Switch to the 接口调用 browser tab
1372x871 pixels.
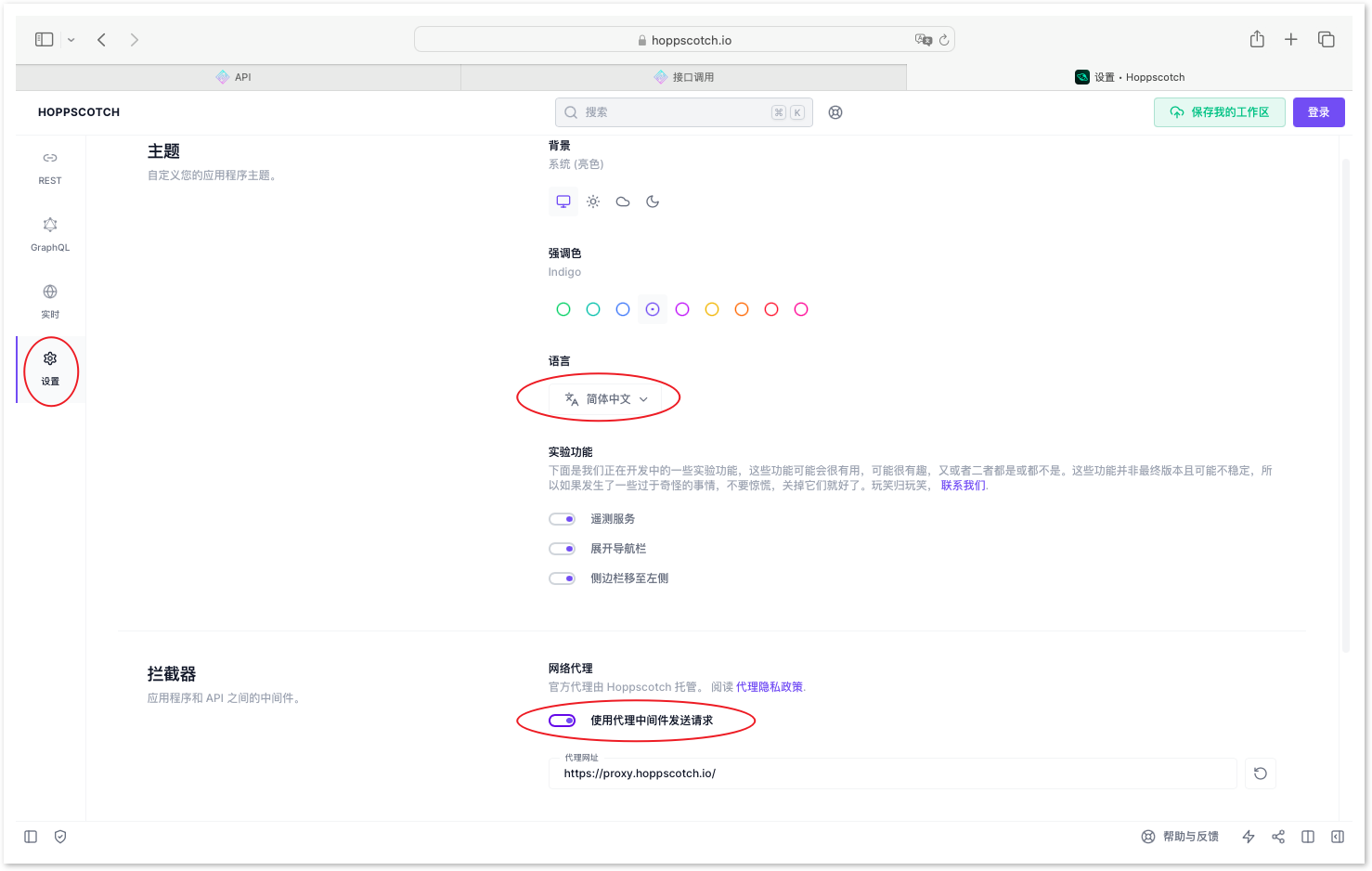(683, 77)
